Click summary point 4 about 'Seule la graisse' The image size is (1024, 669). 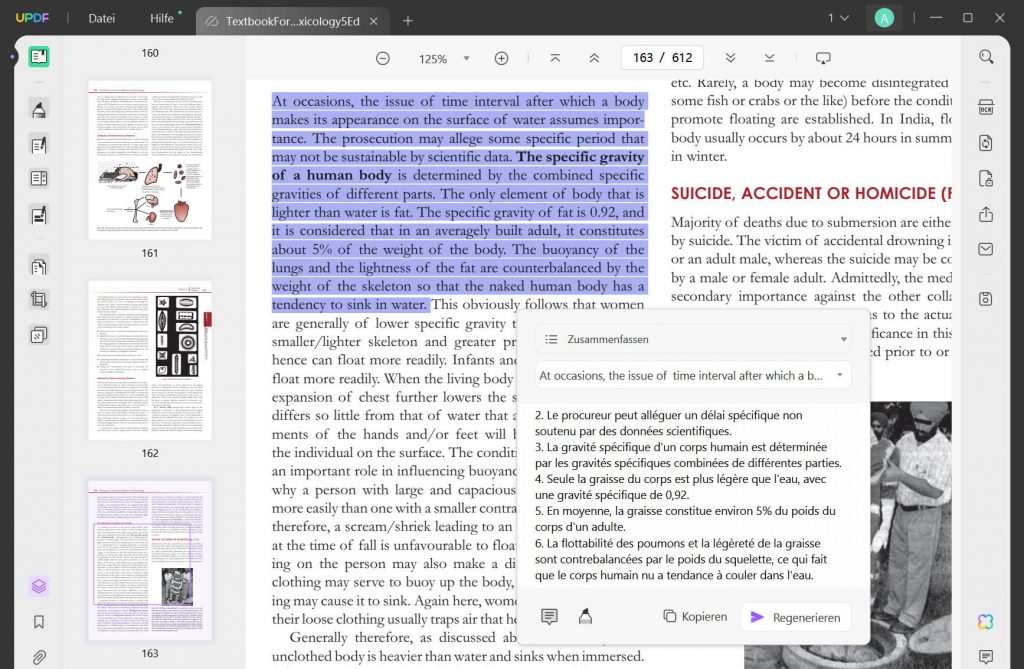click(x=680, y=487)
